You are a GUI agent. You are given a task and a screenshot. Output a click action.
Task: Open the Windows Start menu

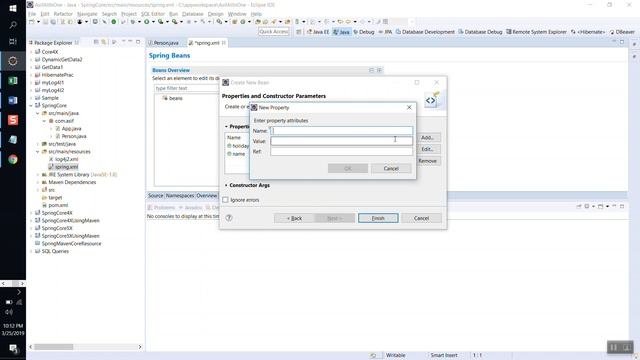click(13, 8)
